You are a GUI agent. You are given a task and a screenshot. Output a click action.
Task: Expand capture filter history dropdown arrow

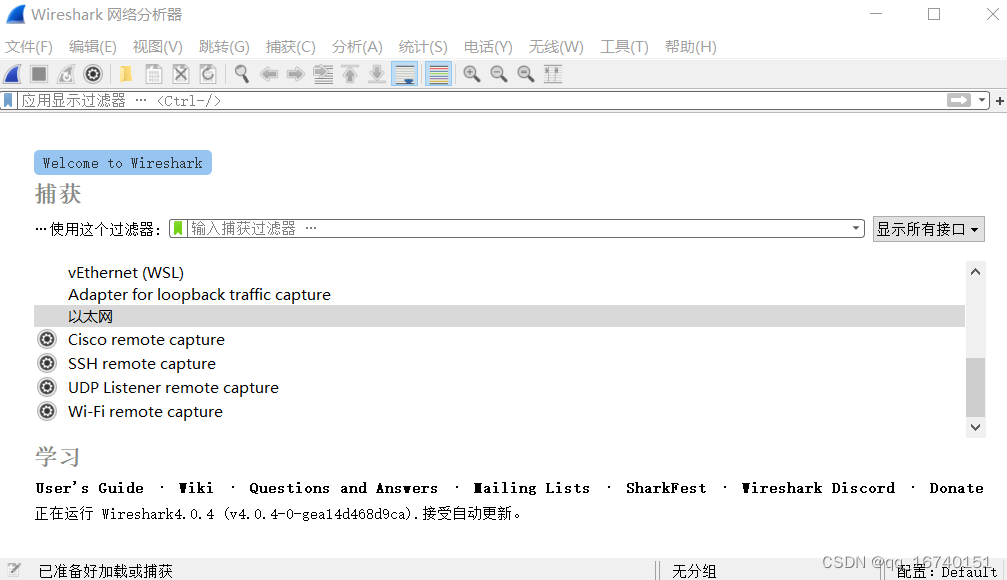[855, 229]
